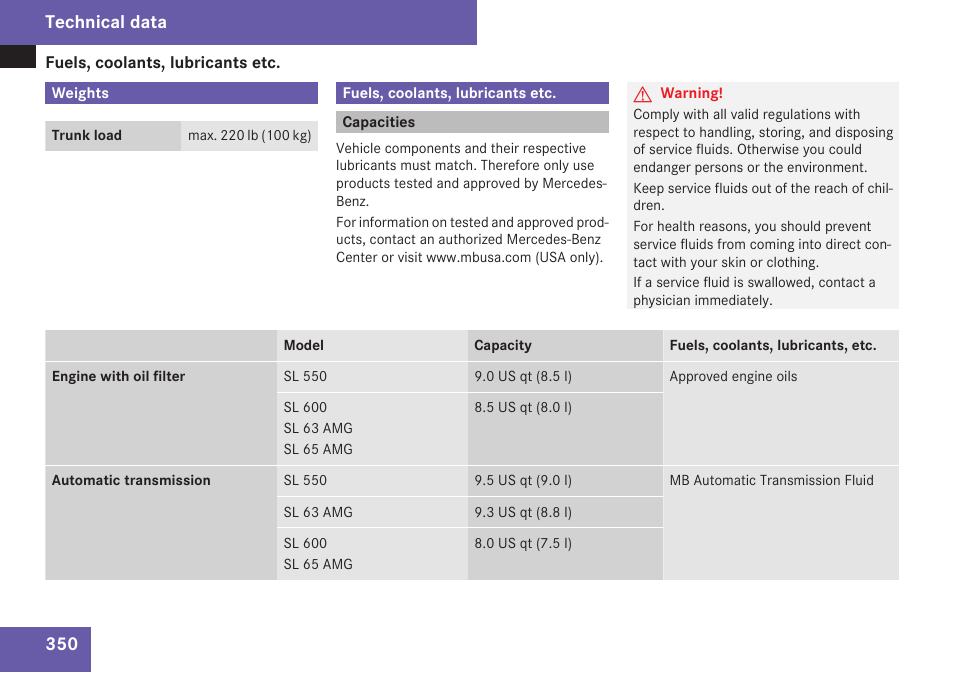954x673 pixels.
Task: Click the red 'Warning!' heading text
Action: pyautogui.click(x=692, y=93)
